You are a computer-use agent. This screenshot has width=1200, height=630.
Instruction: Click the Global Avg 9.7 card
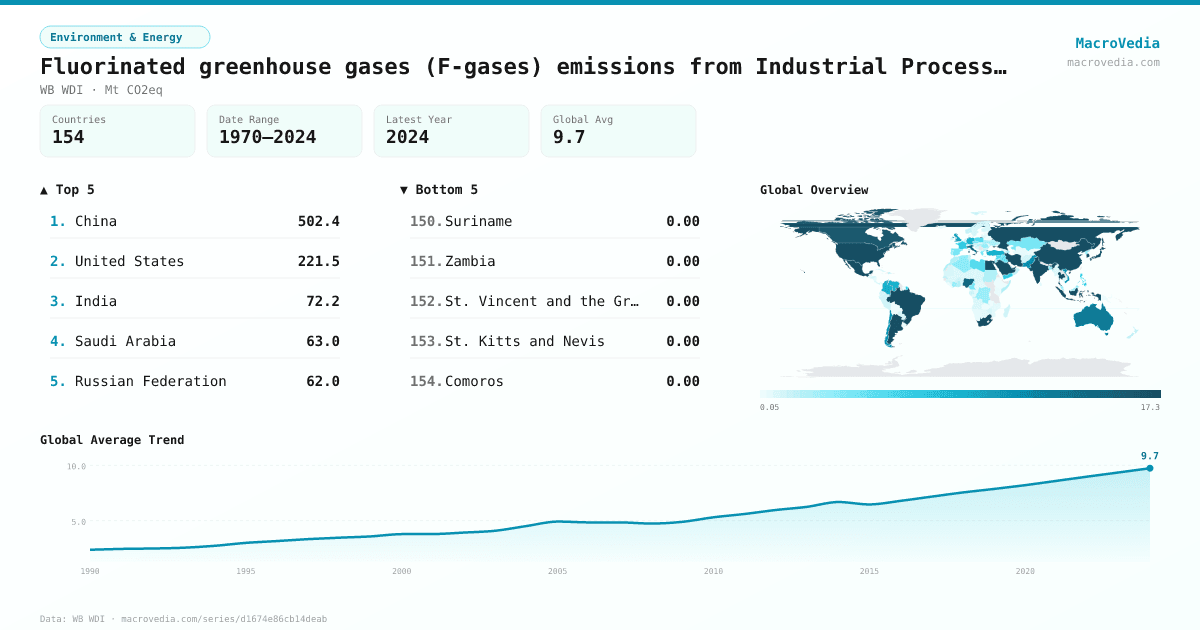tap(618, 131)
